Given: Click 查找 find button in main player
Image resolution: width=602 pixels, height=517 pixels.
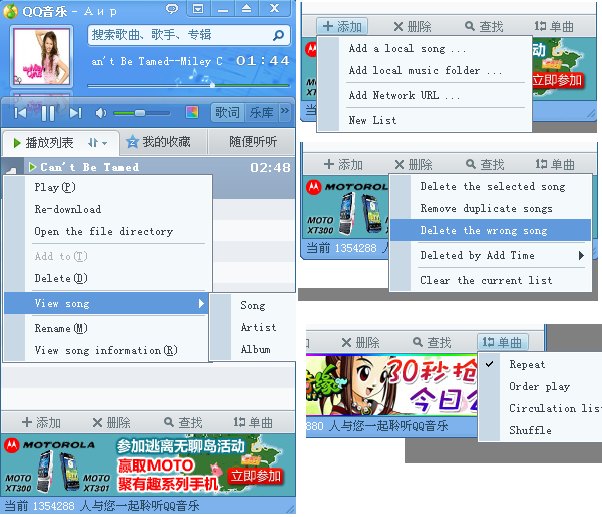Looking at the screenshot, I should point(183,423).
